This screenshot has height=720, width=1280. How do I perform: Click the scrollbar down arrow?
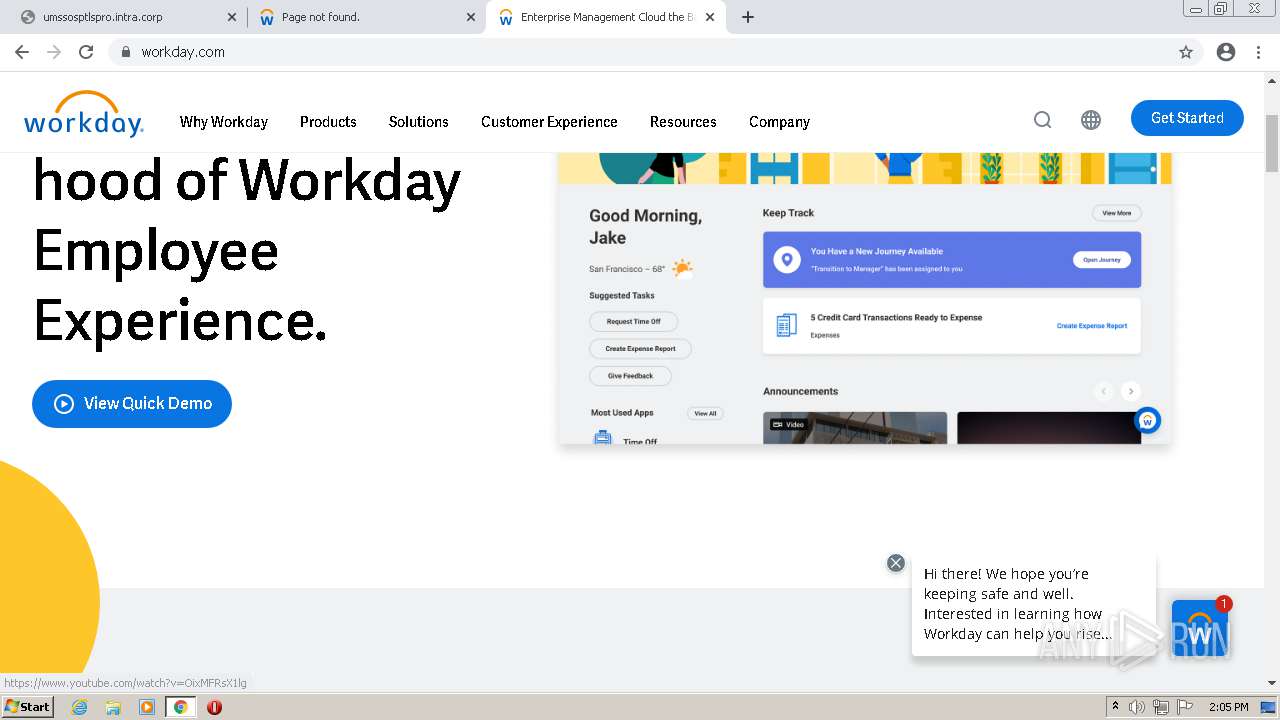[x=1272, y=683]
